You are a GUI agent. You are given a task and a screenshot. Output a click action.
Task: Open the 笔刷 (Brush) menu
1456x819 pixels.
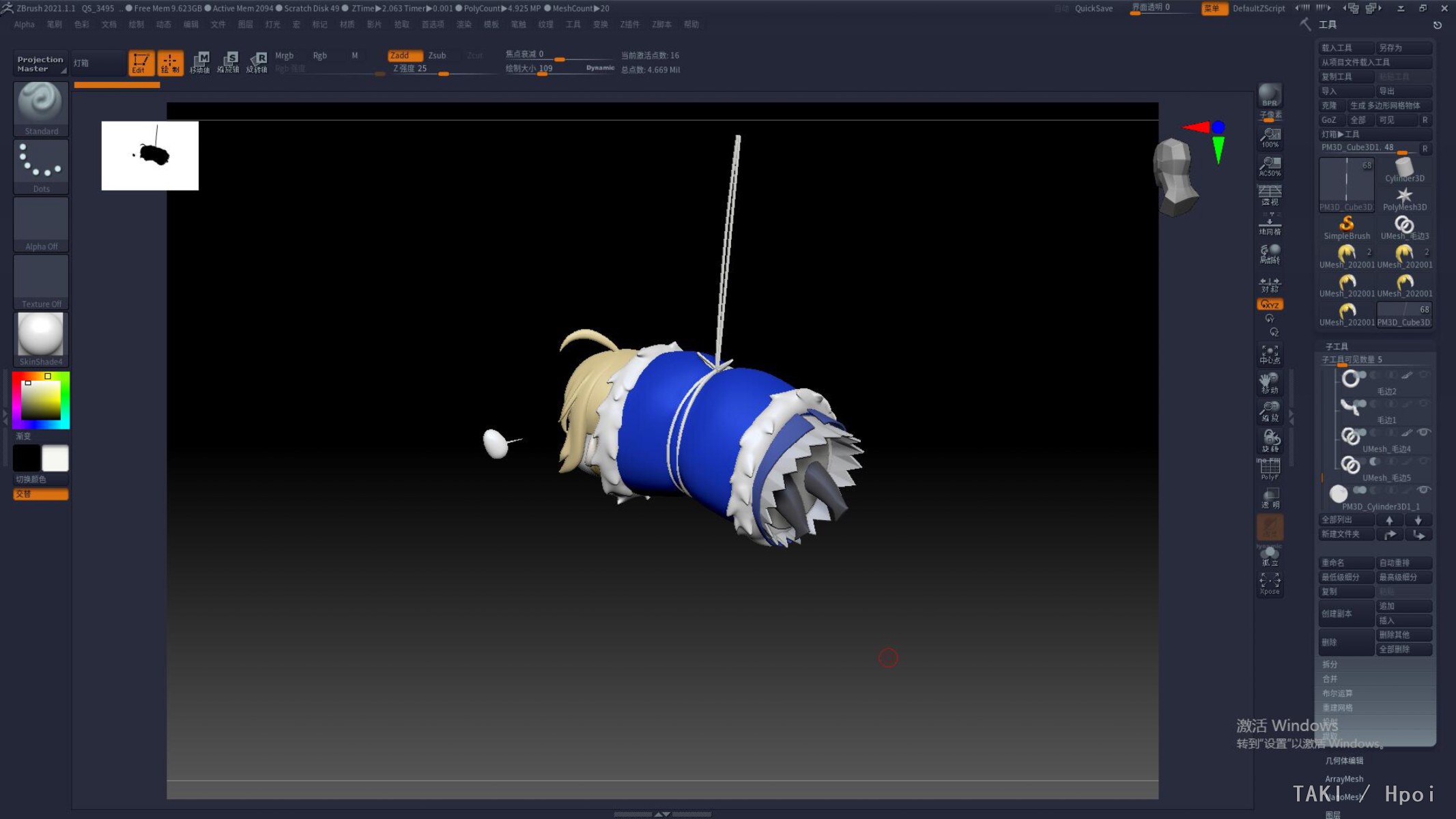point(54,25)
